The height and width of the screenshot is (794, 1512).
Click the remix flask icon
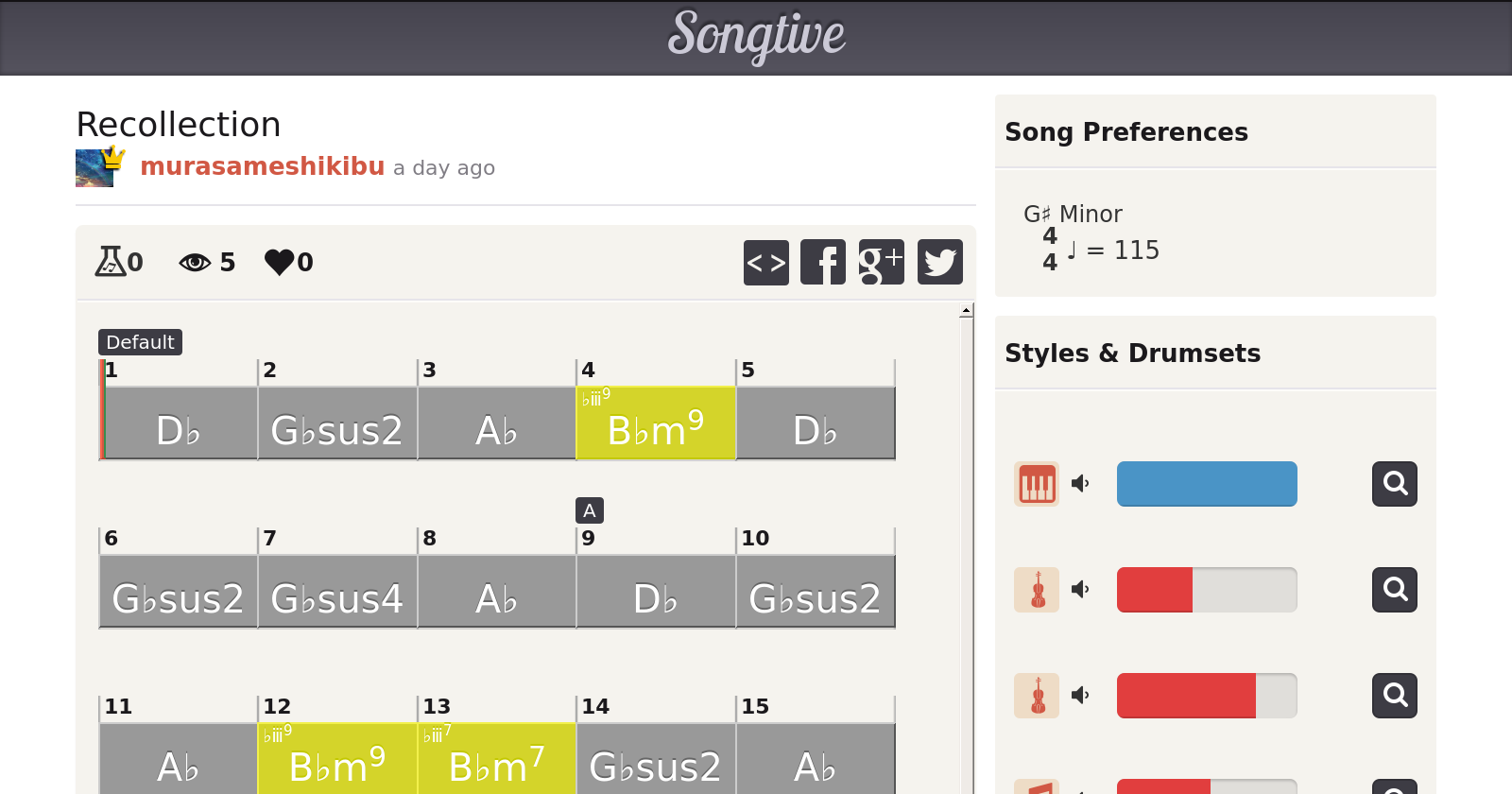[111, 262]
